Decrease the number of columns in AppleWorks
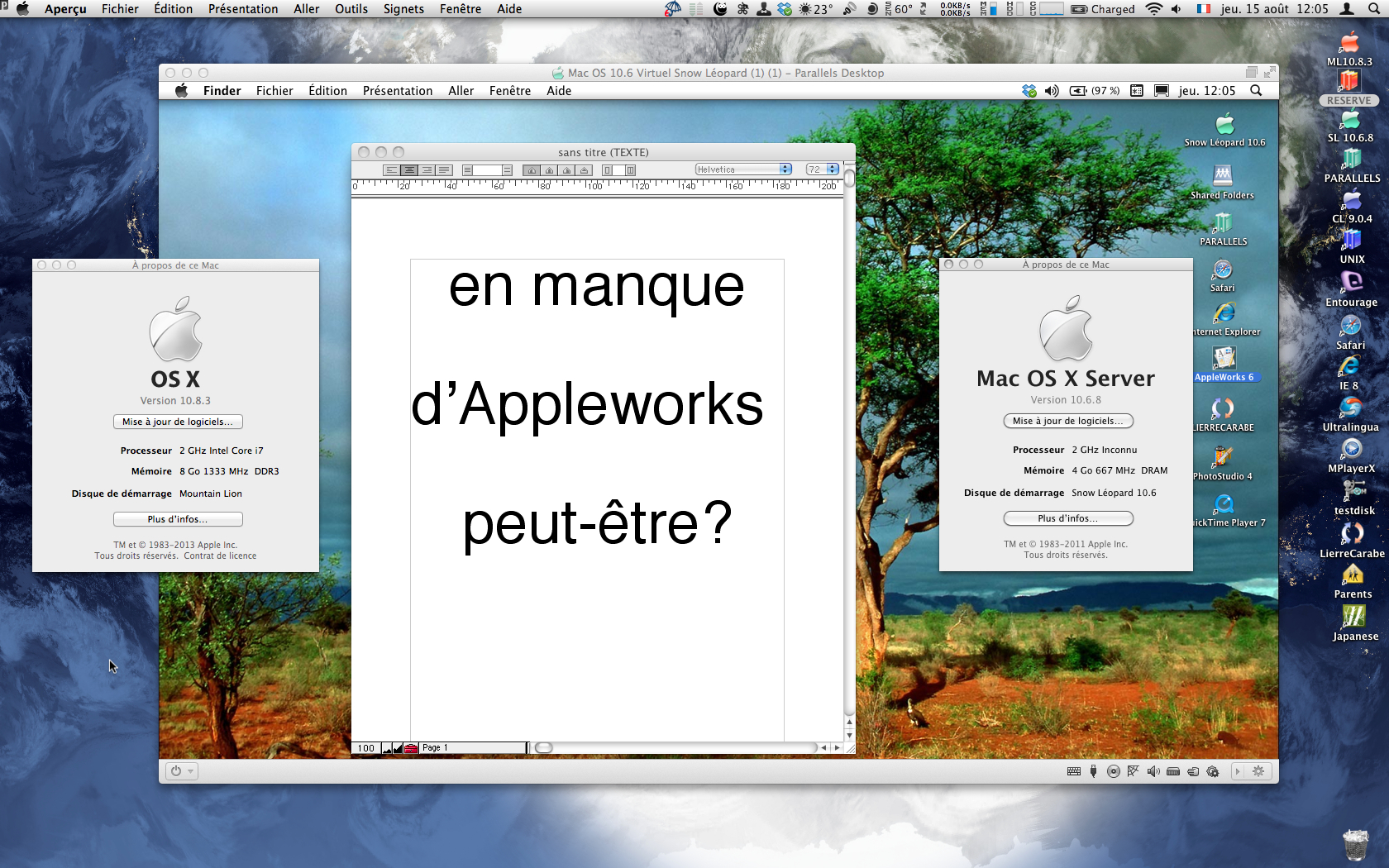The image size is (1389, 868). 608,170
